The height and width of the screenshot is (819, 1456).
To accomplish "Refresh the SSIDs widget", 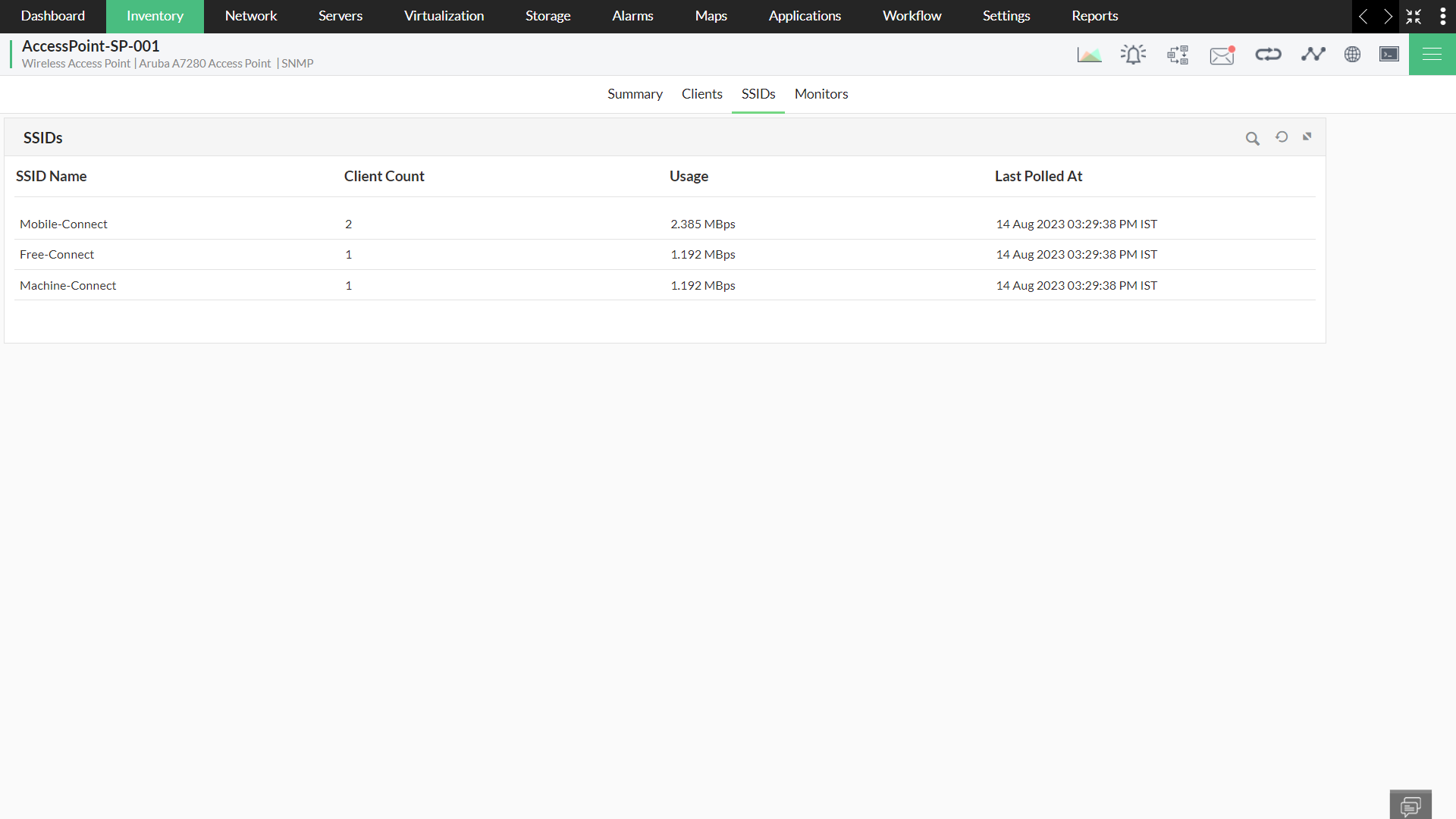I will click(1282, 137).
